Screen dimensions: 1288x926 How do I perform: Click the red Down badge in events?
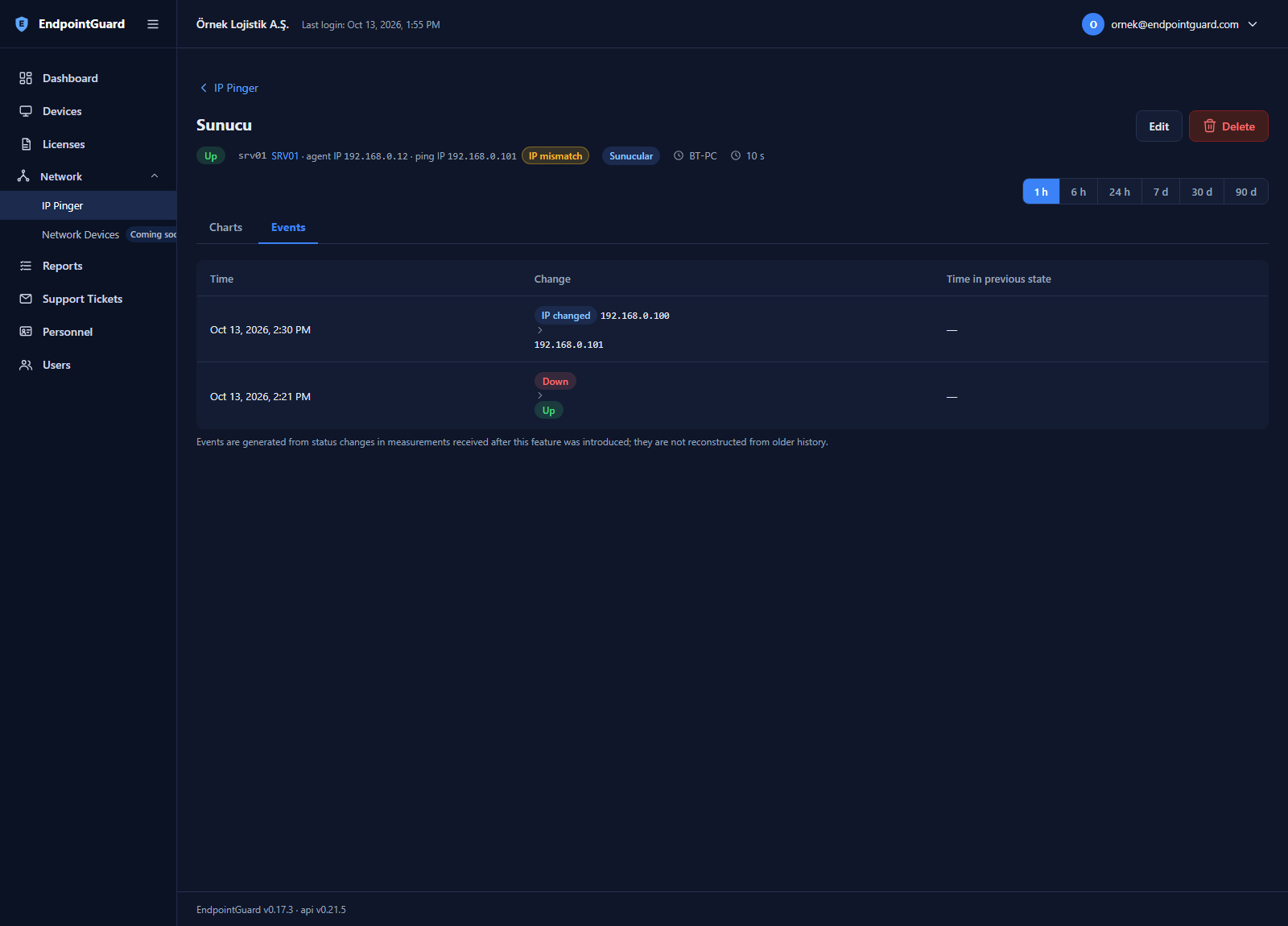555,382
